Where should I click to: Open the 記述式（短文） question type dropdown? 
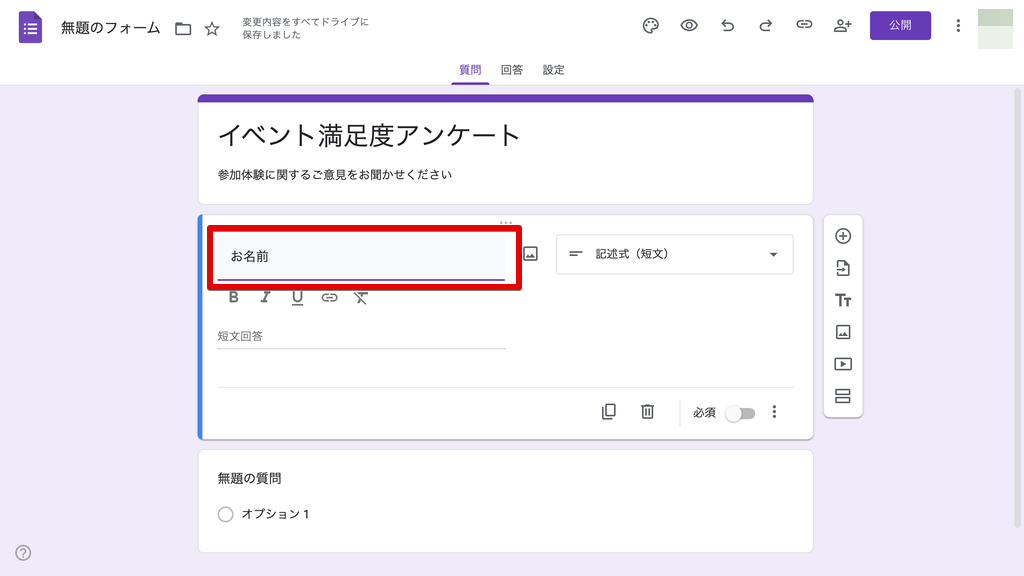click(x=674, y=254)
